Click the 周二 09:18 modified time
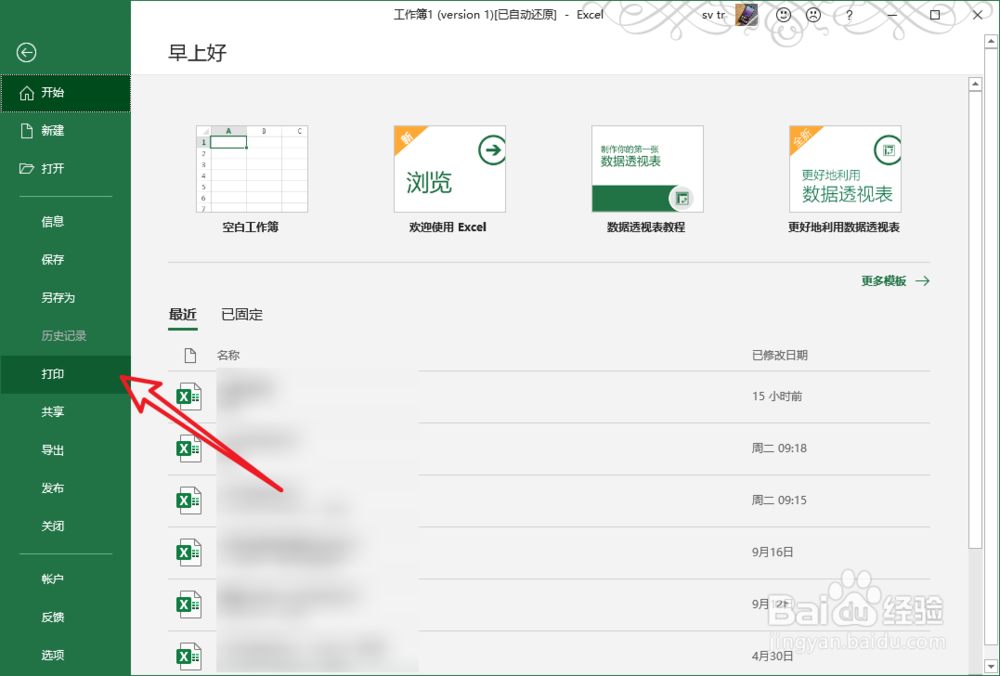The width and height of the screenshot is (1000, 676). [779, 448]
